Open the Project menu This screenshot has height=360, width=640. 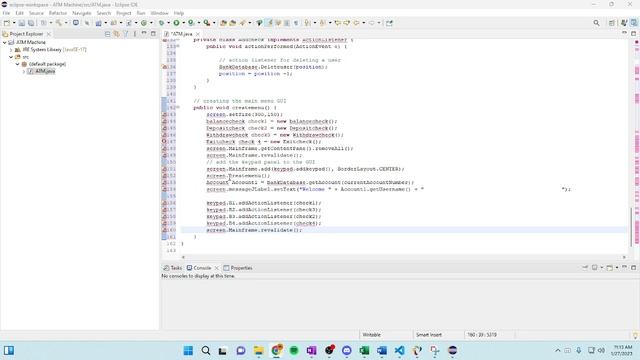[x=124, y=13]
